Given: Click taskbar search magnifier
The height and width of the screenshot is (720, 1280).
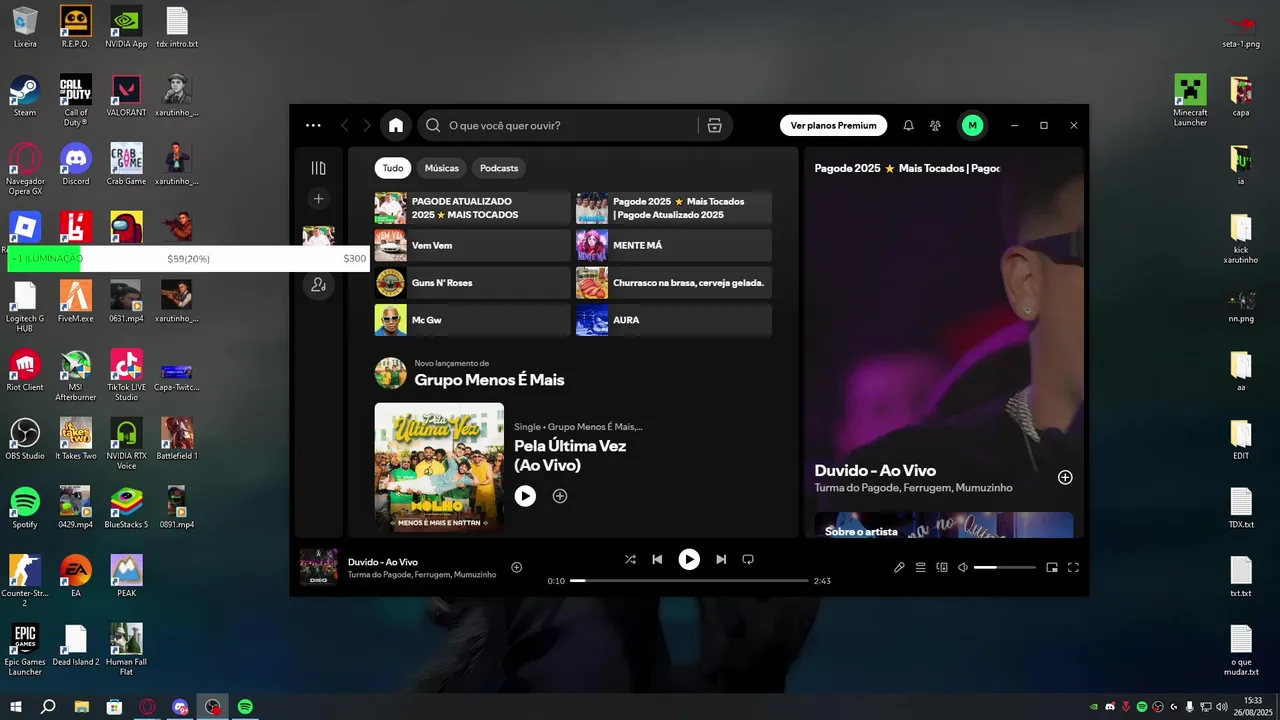Looking at the screenshot, I should tap(48, 707).
